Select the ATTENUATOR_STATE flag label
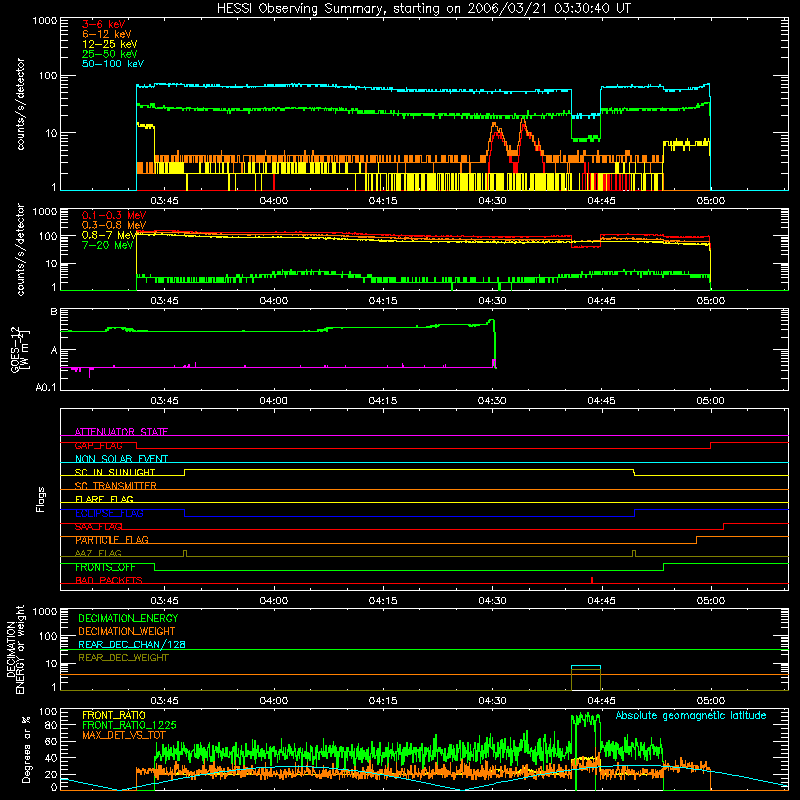800x800 pixels. tap(121, 432)
